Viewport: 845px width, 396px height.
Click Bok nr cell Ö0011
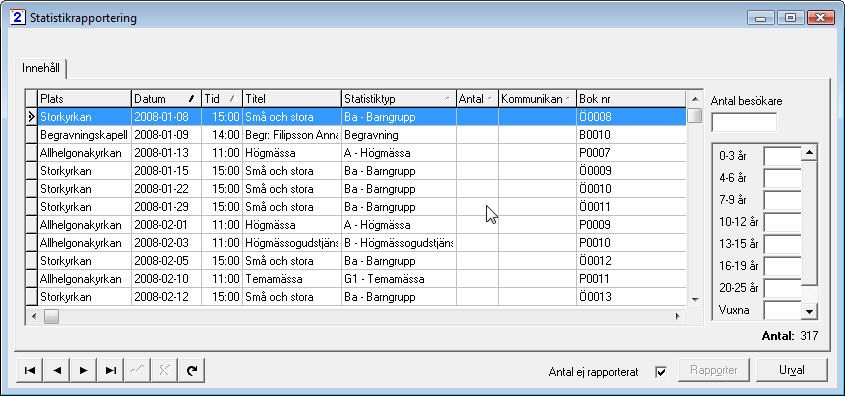click(x=631, y=207)
